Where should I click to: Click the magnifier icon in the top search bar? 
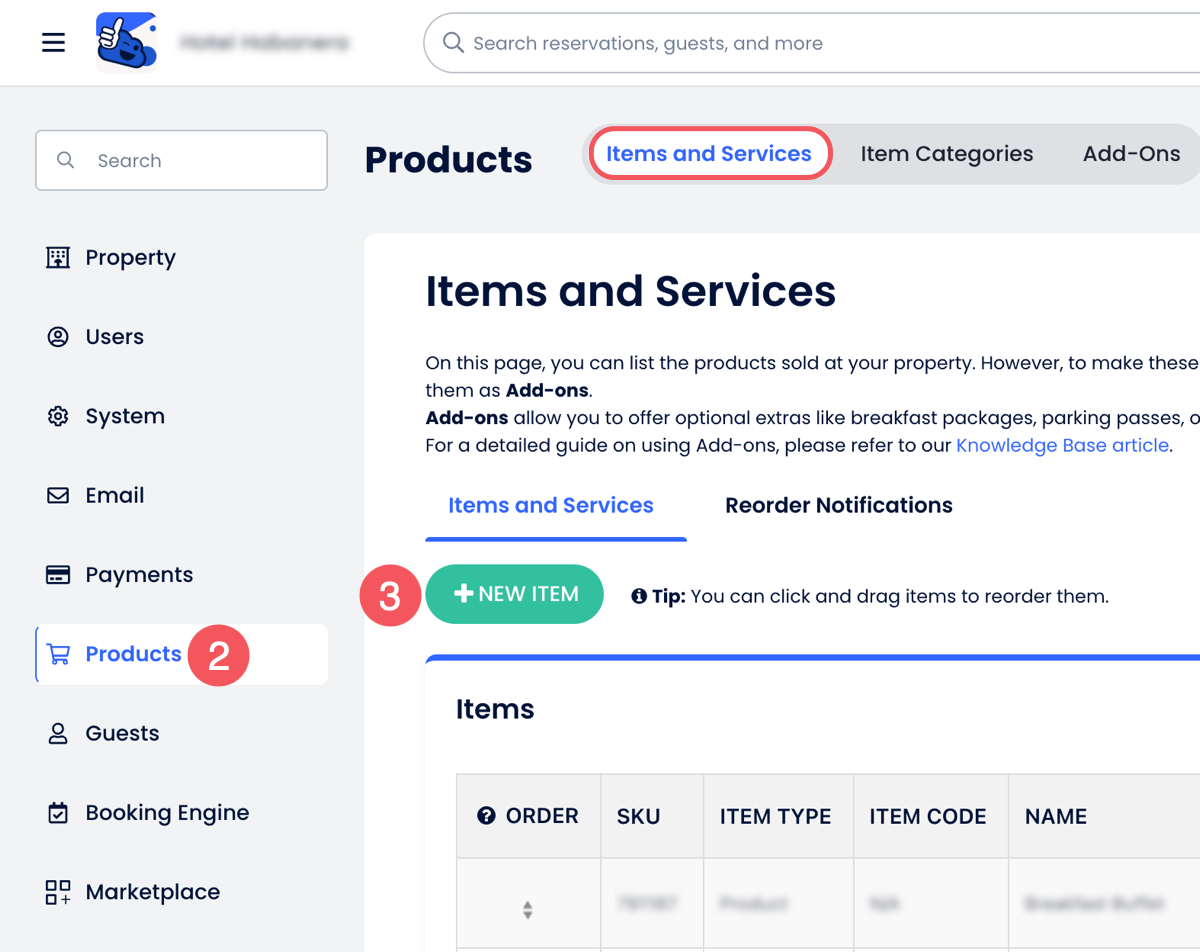point(453,43)
